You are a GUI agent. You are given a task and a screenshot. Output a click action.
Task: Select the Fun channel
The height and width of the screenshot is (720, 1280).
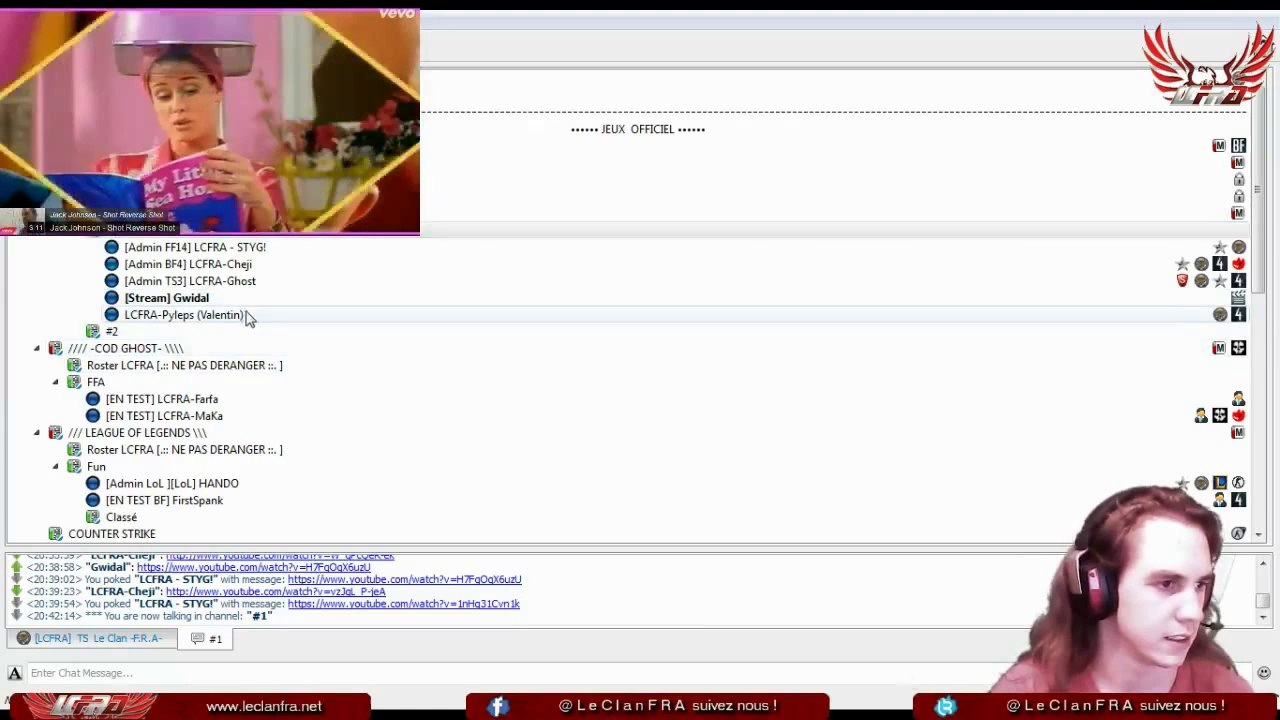[96, 466]
